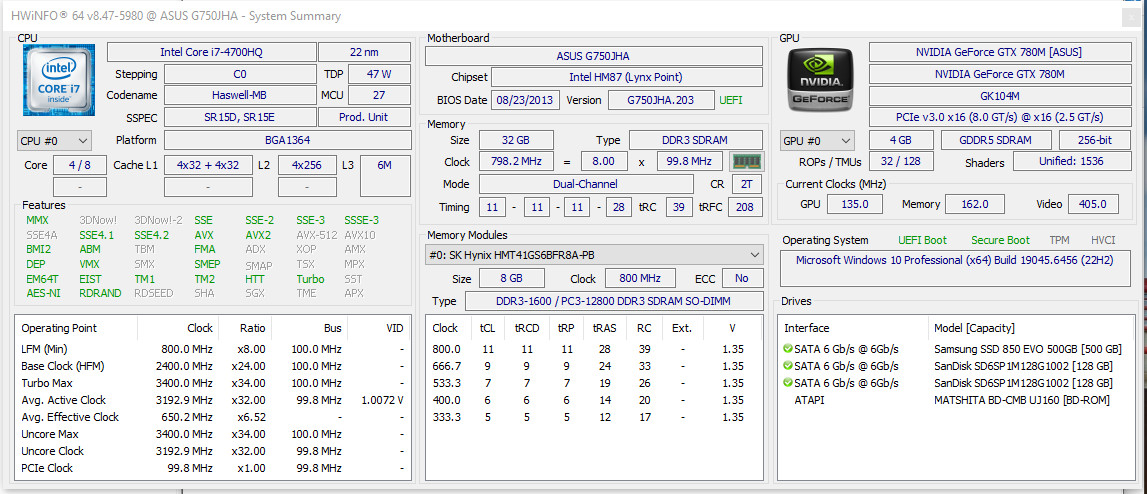This screenshot has width=1147, height=494.
Task: Click the Memory Size 32 GB field
Action: point(516,140)
